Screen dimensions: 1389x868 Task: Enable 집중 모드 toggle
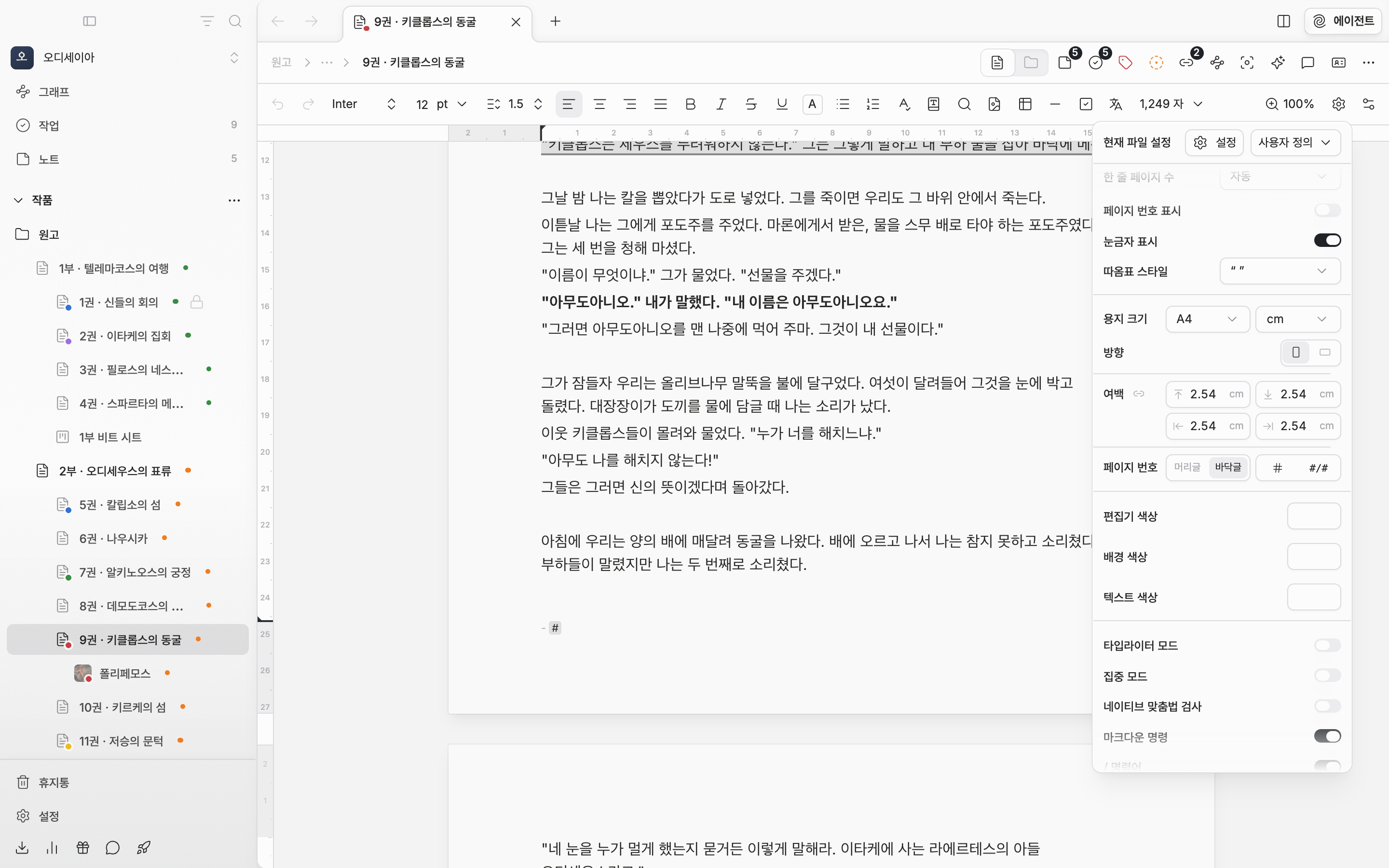tap(1327, 676)
